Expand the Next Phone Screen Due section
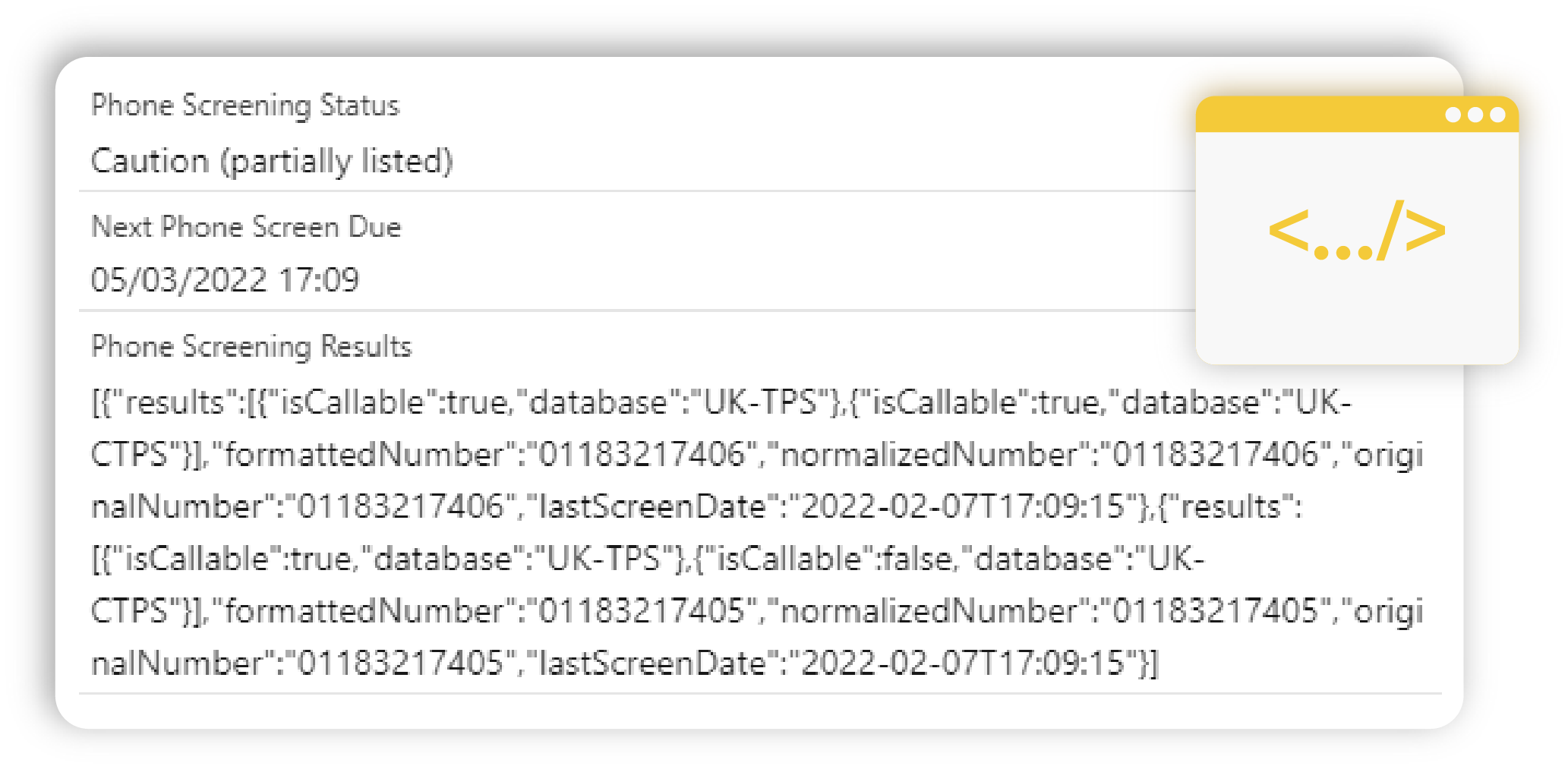Viewport: 1568px width, 769px height. pyautogui.click(x=247, y=226)
